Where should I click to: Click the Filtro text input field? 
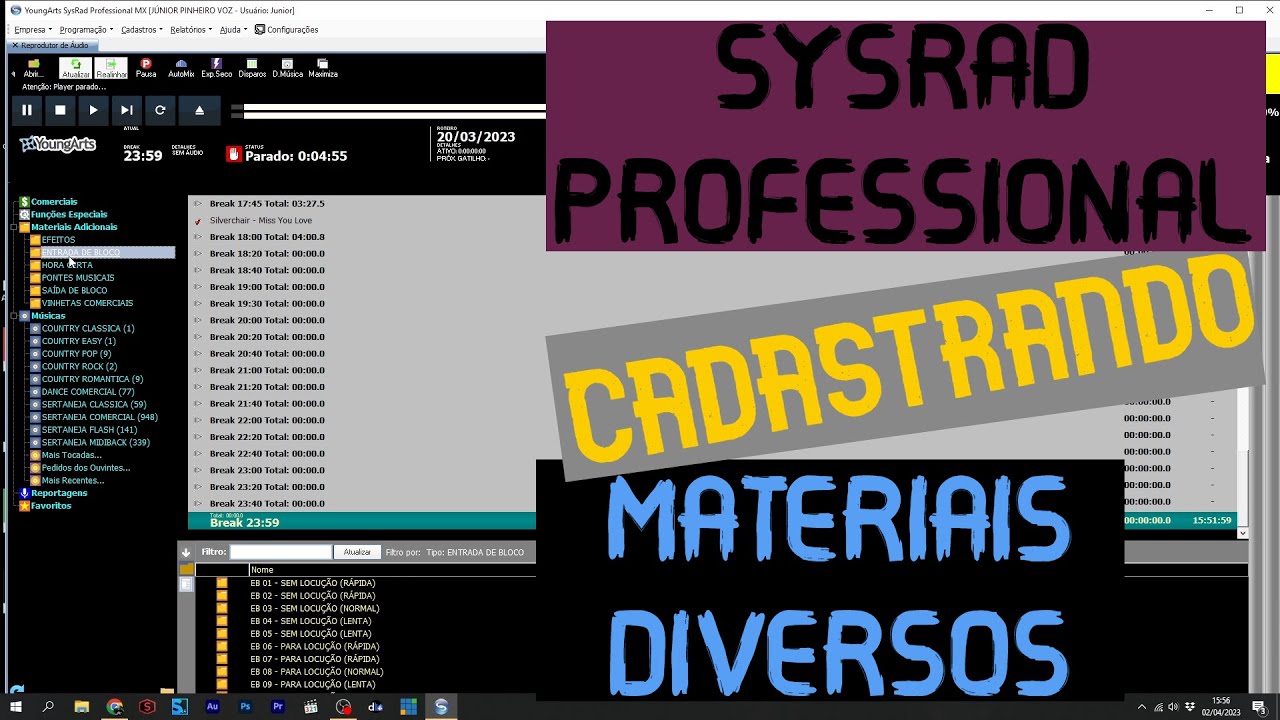click(x=281, y=552)
